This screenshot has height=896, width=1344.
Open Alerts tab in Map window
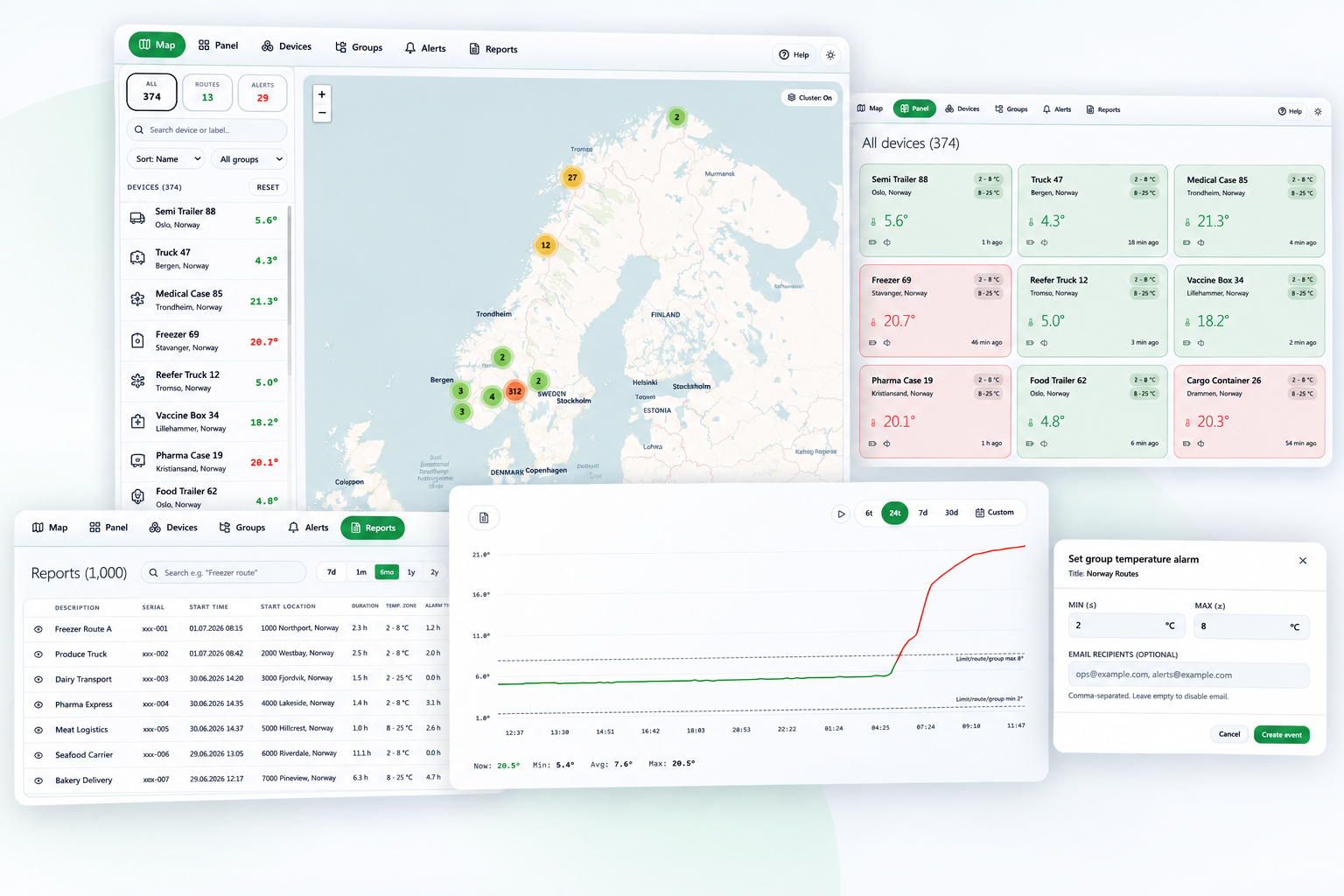(425, 48)
